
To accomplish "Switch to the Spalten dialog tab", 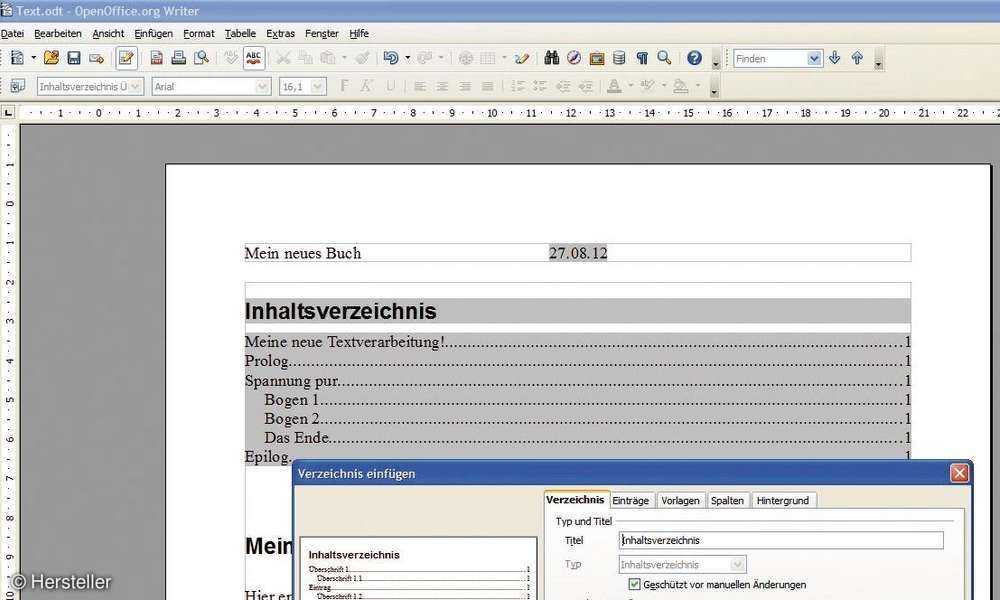I will [727, 500].
